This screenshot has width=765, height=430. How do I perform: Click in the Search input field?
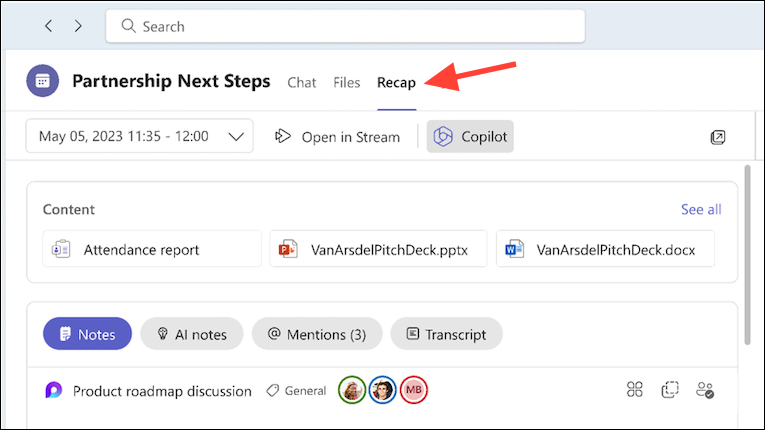(x=345, y=27)
